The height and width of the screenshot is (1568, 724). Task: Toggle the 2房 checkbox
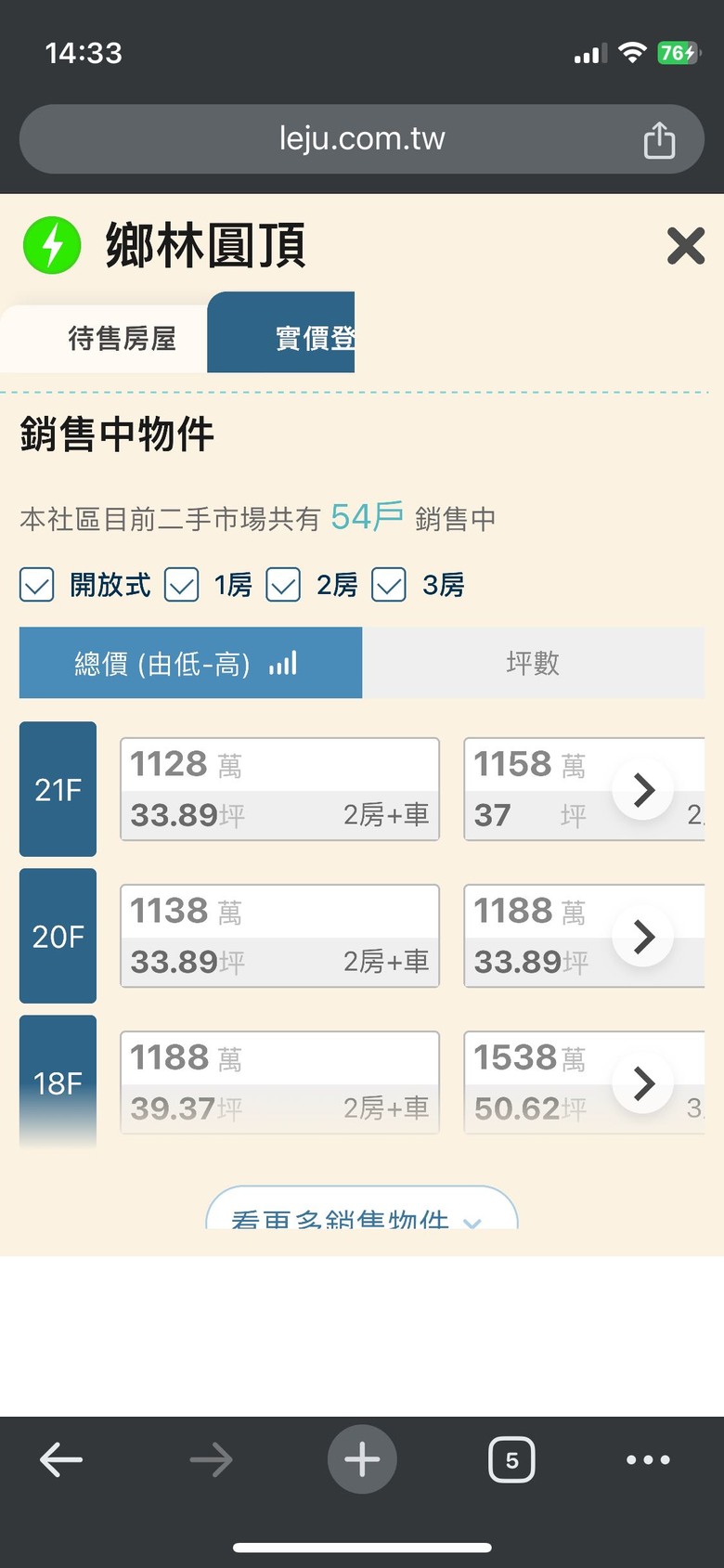283,585
